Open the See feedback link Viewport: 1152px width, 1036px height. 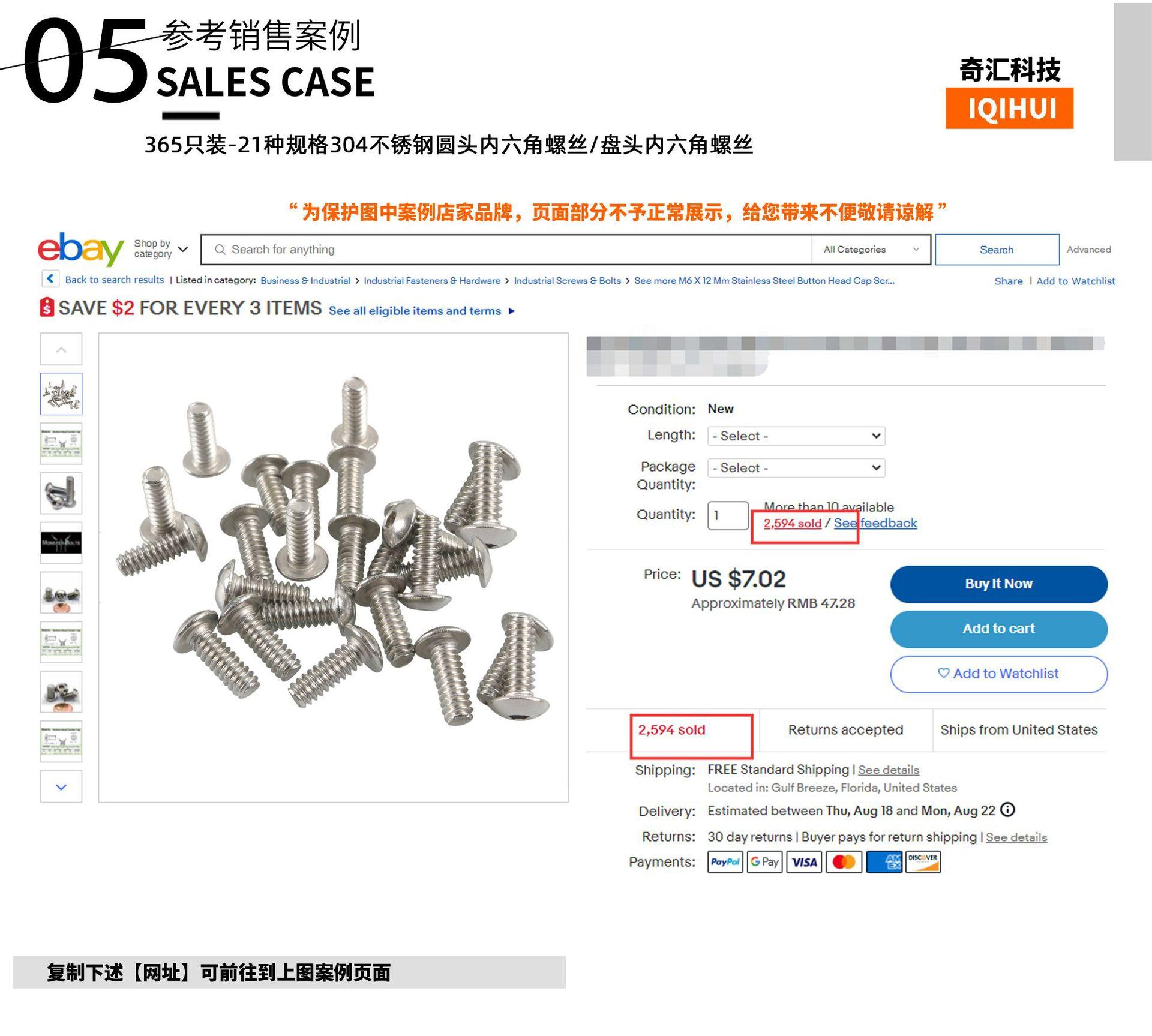(875, 523)
